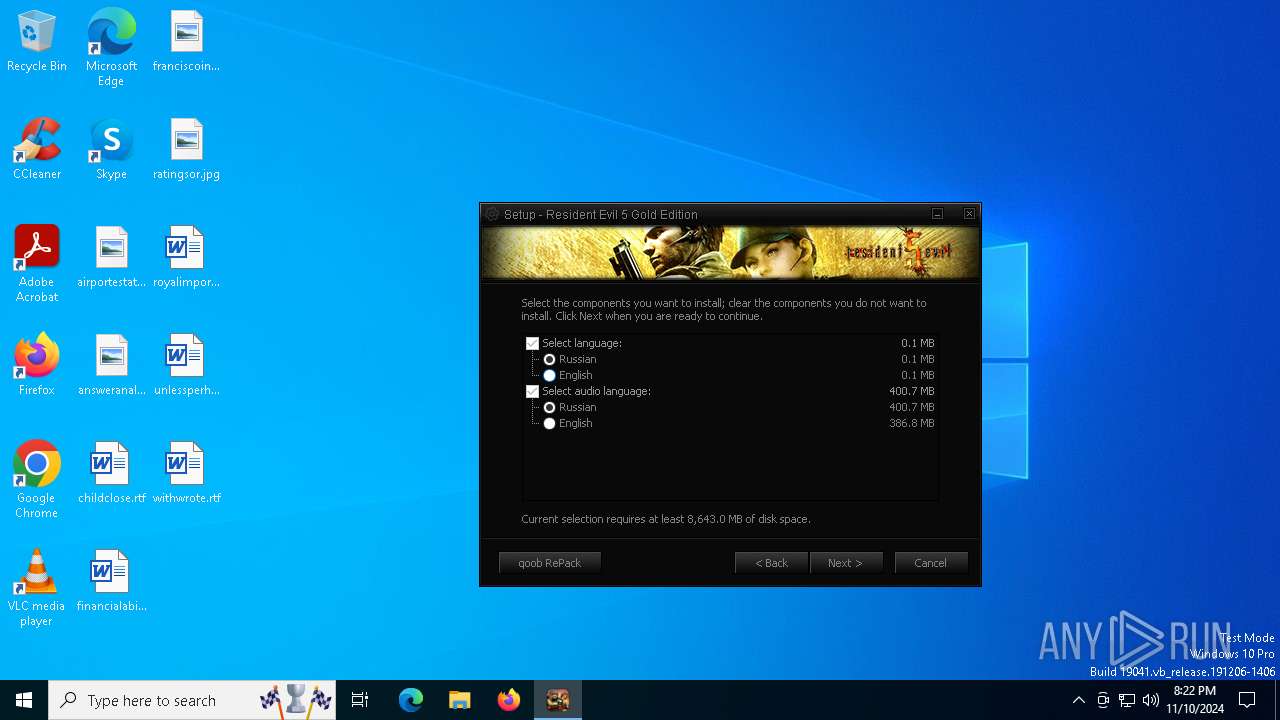The image size is (1280, 720).
Task: Open Google Chrome desktop shortcut
Action: coord(37,480)
